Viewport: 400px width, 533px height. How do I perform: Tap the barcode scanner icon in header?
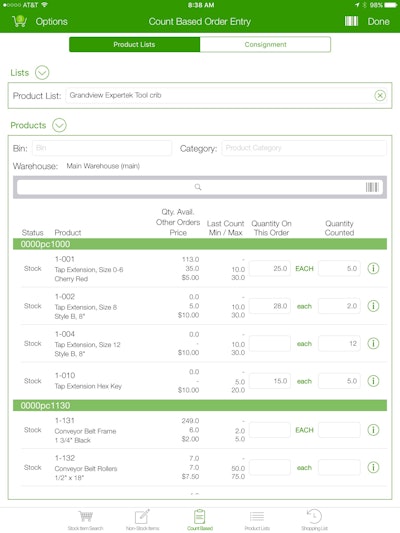point(351,21)
